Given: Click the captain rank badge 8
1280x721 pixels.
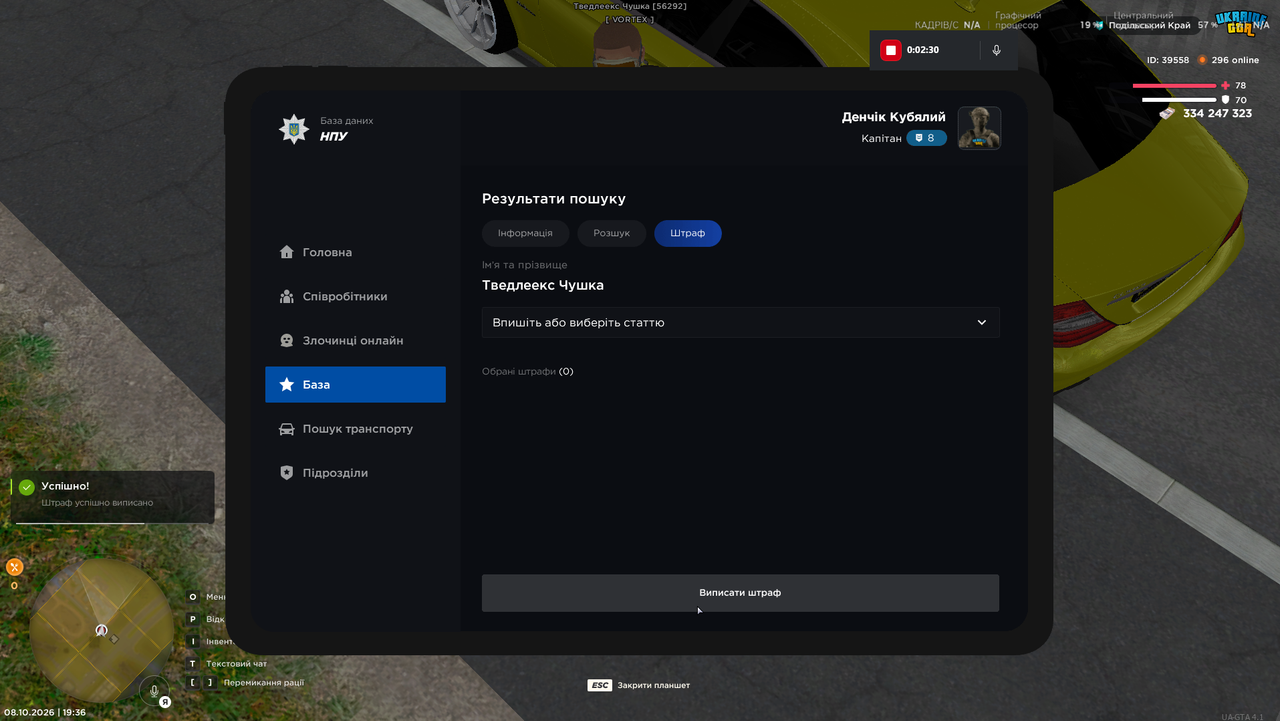Looking at the screenshot, I should (x=926, y=138).
